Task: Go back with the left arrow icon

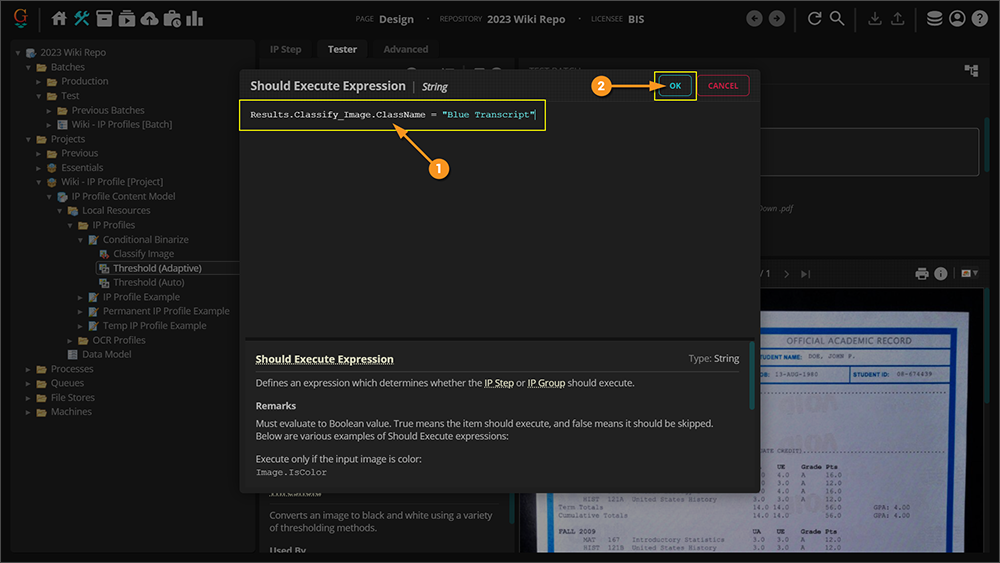Action: pos(754,18)
